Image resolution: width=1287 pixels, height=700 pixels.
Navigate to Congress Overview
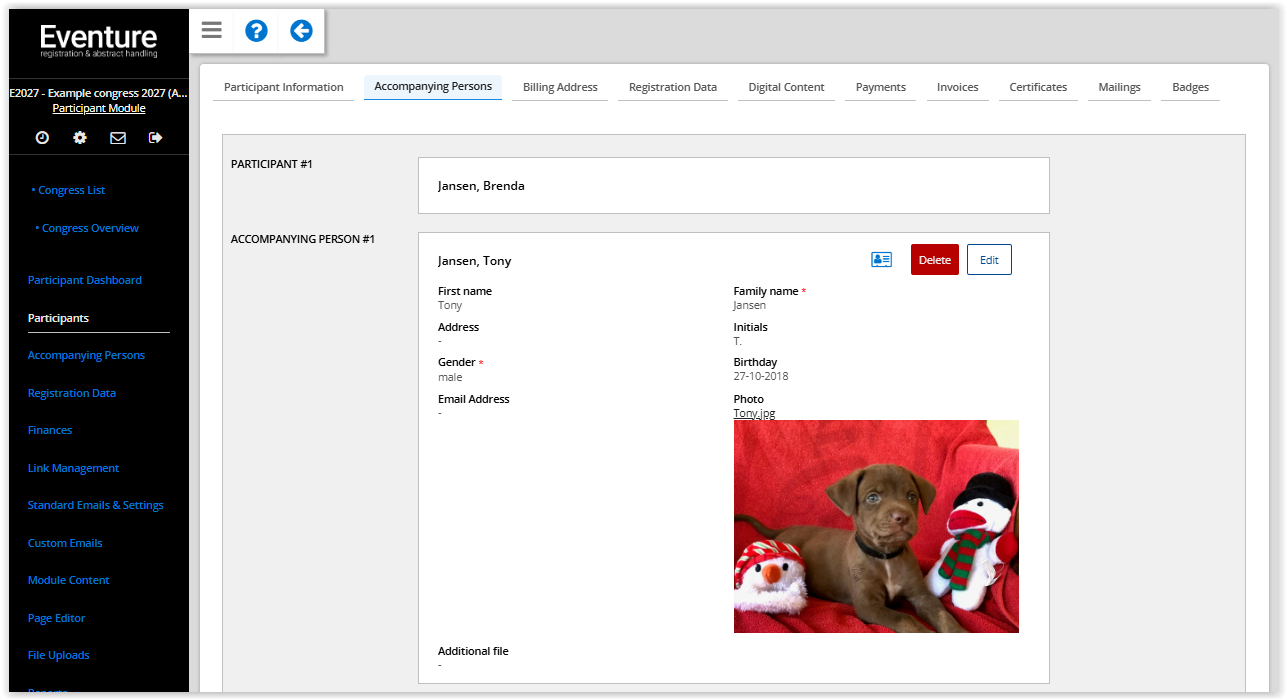[90, 228]
